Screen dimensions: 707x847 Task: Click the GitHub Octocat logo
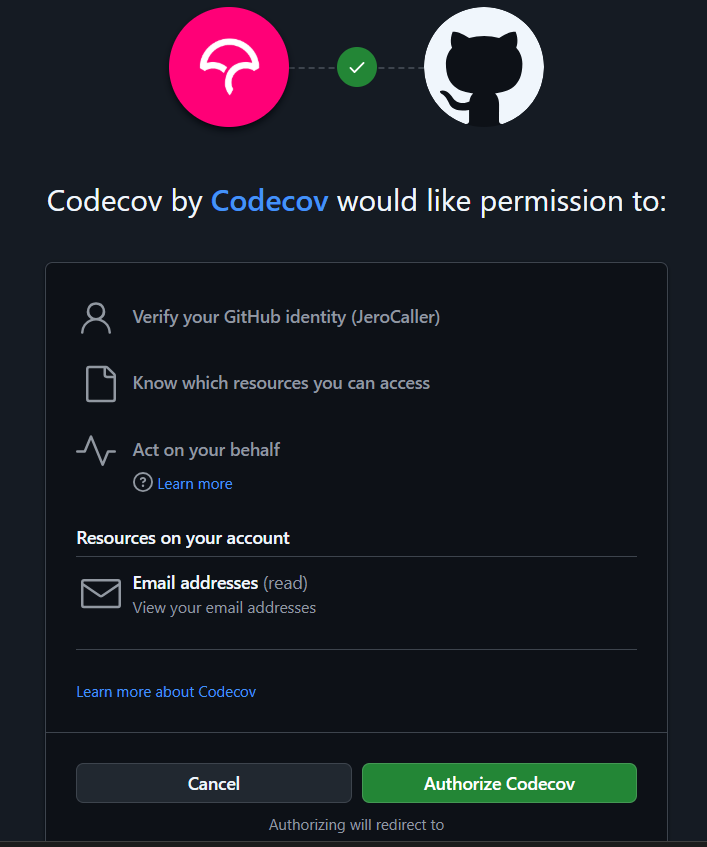click(484, 67)
